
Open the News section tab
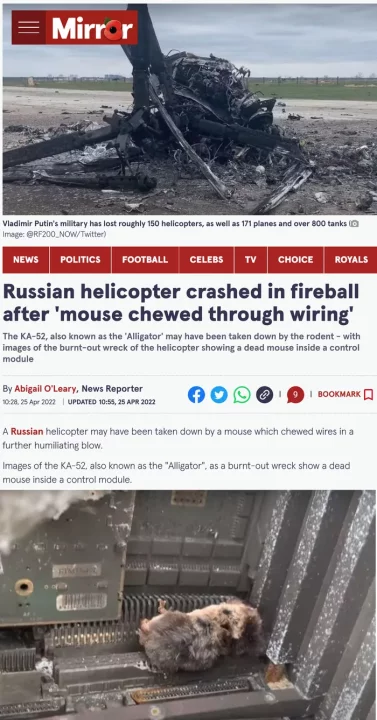click(x=26, y=260)
